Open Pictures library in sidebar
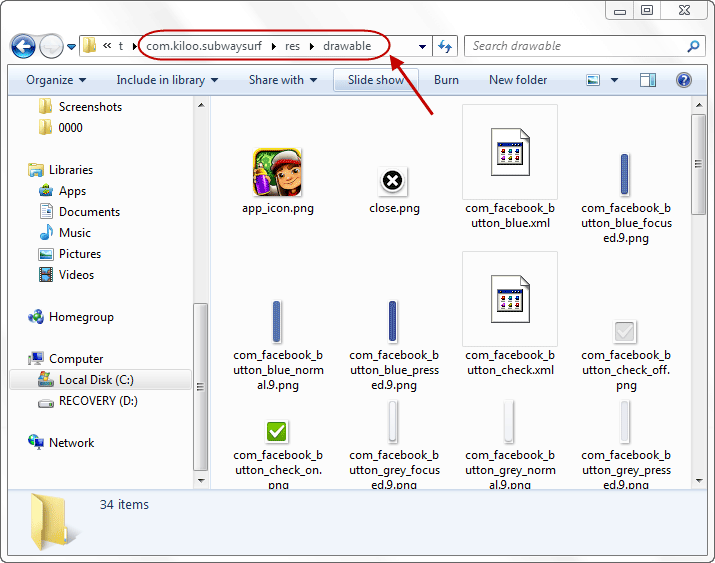 coord(80,254)
